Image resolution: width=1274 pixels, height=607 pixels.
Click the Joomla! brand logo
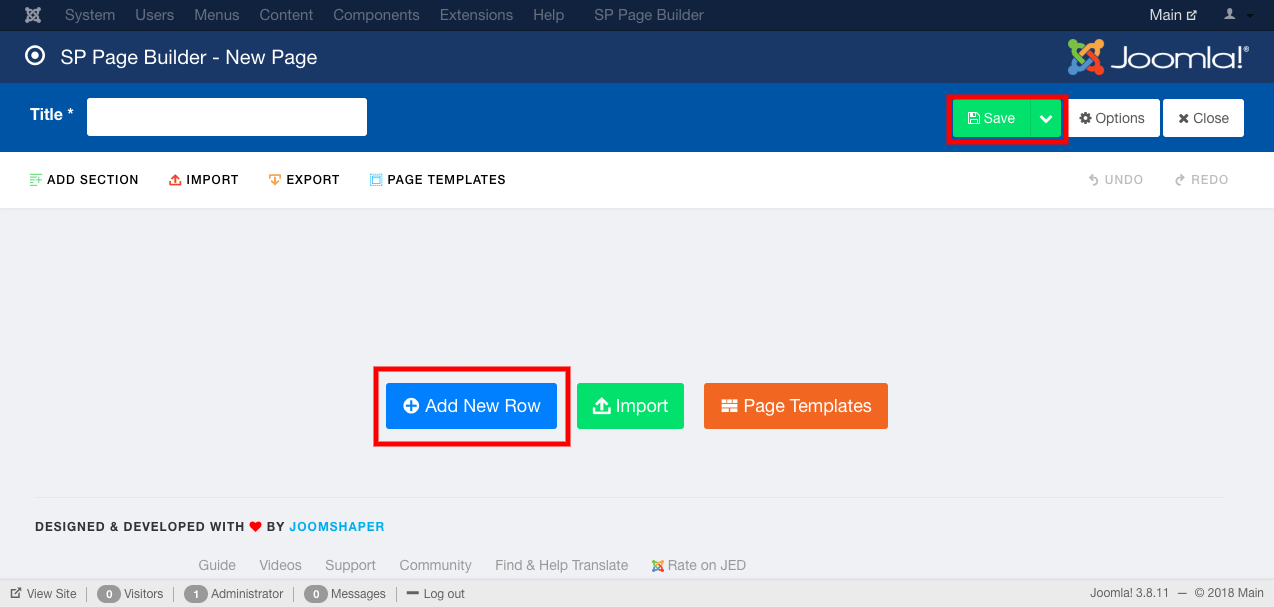pyautogui.click(x=1158, y=57)
